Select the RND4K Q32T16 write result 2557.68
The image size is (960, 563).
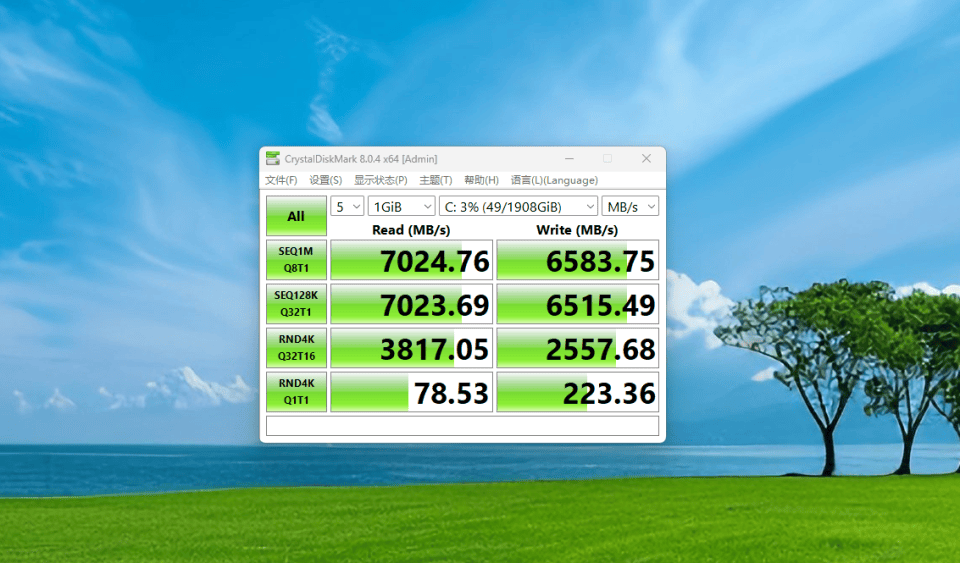point(577,348)
